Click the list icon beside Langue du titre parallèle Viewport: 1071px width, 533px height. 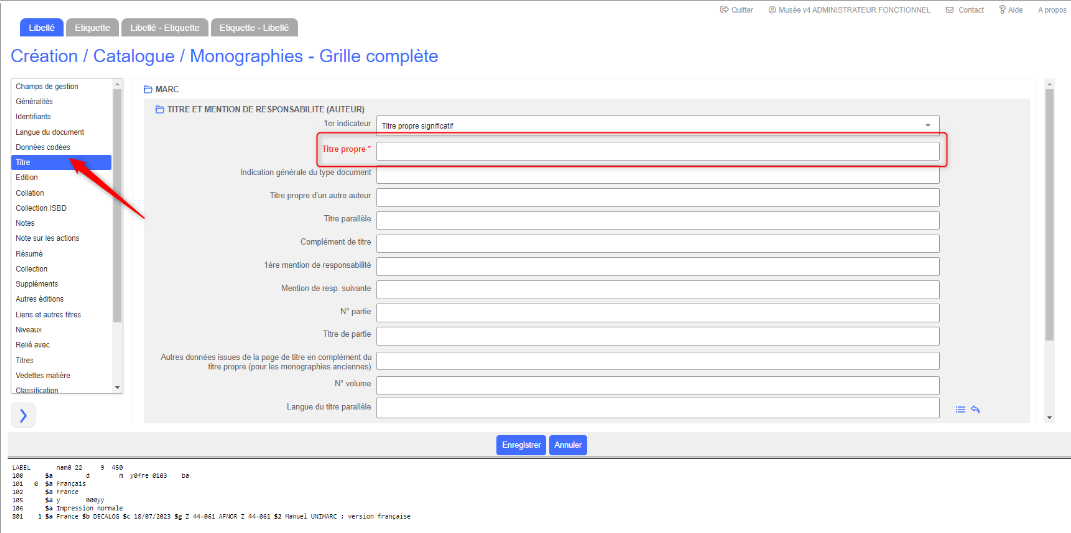click(960, 409)
